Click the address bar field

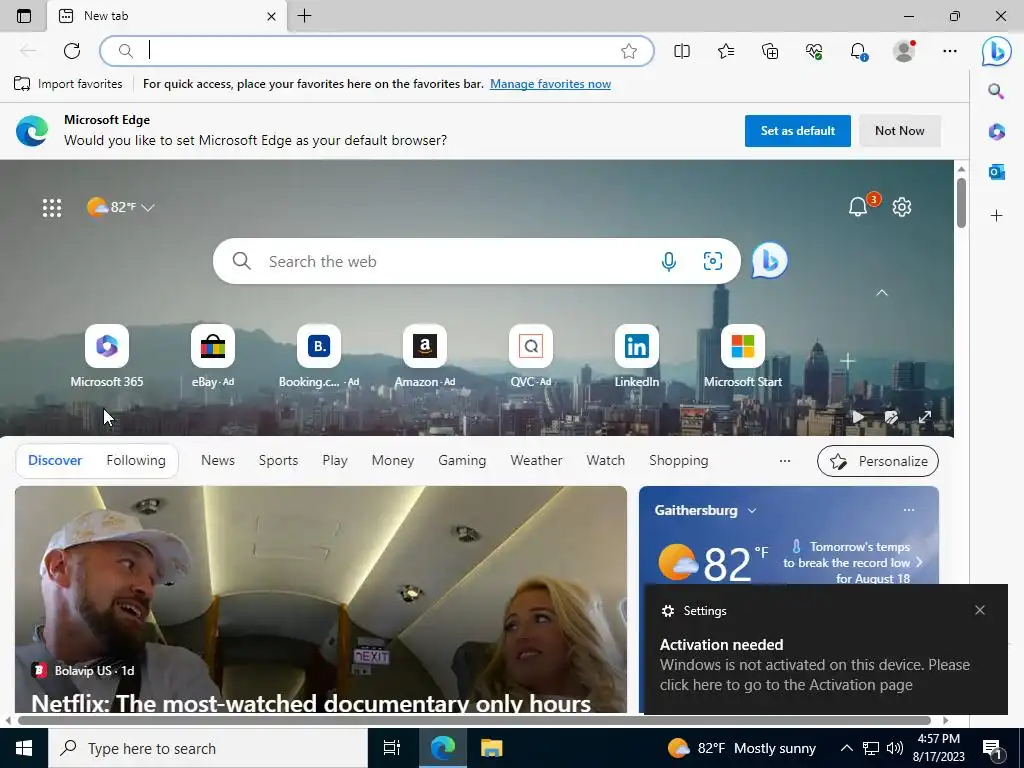(x=377, y=51)
